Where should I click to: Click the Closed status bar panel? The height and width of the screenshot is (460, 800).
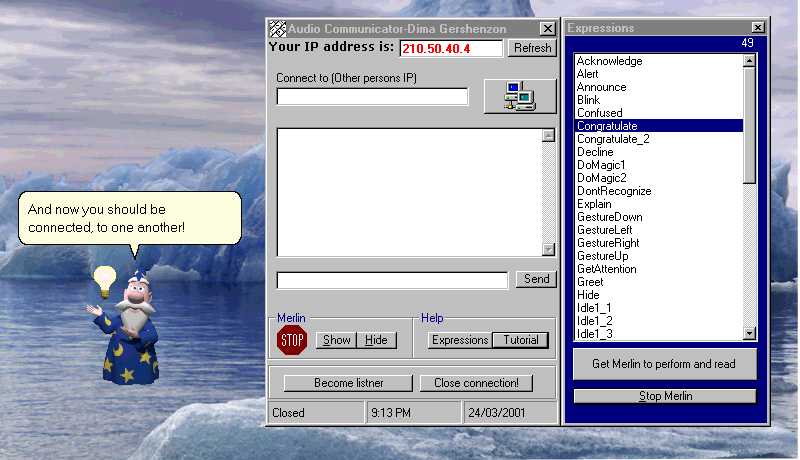(316, 413)
